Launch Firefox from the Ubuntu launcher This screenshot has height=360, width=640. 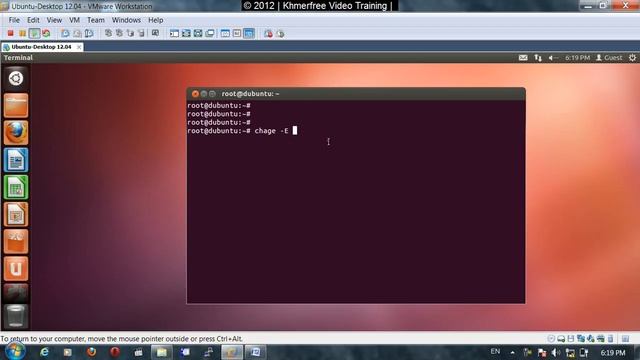point(16,132)
